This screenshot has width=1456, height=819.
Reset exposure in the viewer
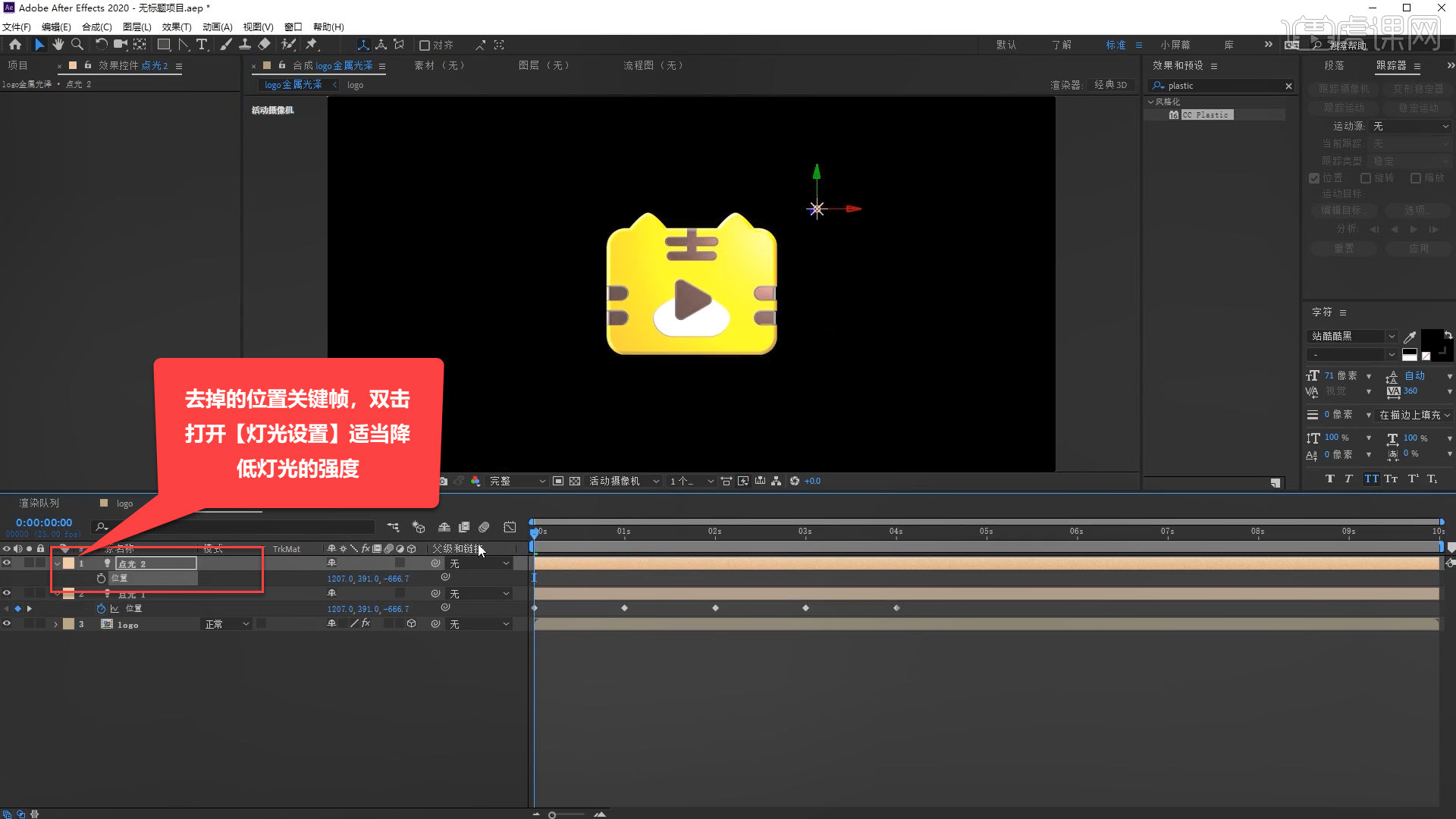[x=795, y=481]
